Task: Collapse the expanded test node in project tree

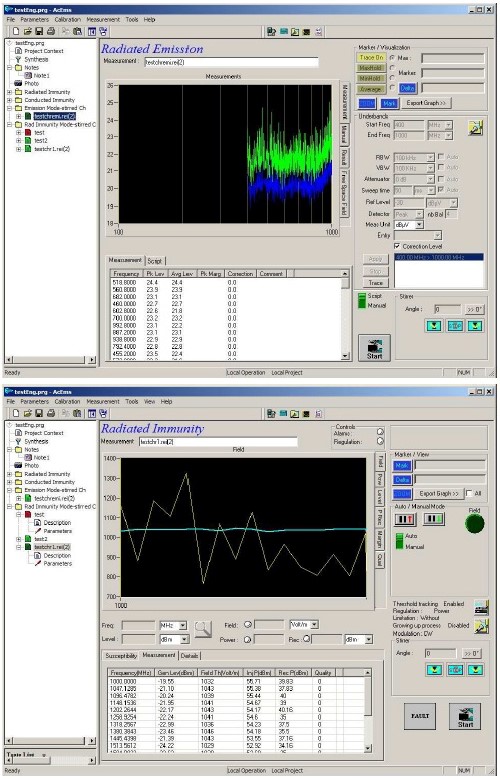Action: tap(19, 515)
